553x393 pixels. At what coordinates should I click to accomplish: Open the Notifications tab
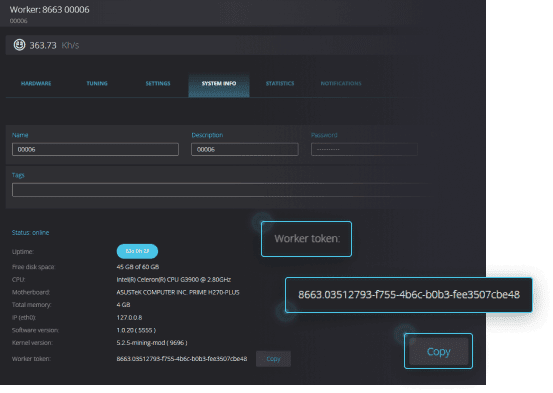click(x=341, y=84)
